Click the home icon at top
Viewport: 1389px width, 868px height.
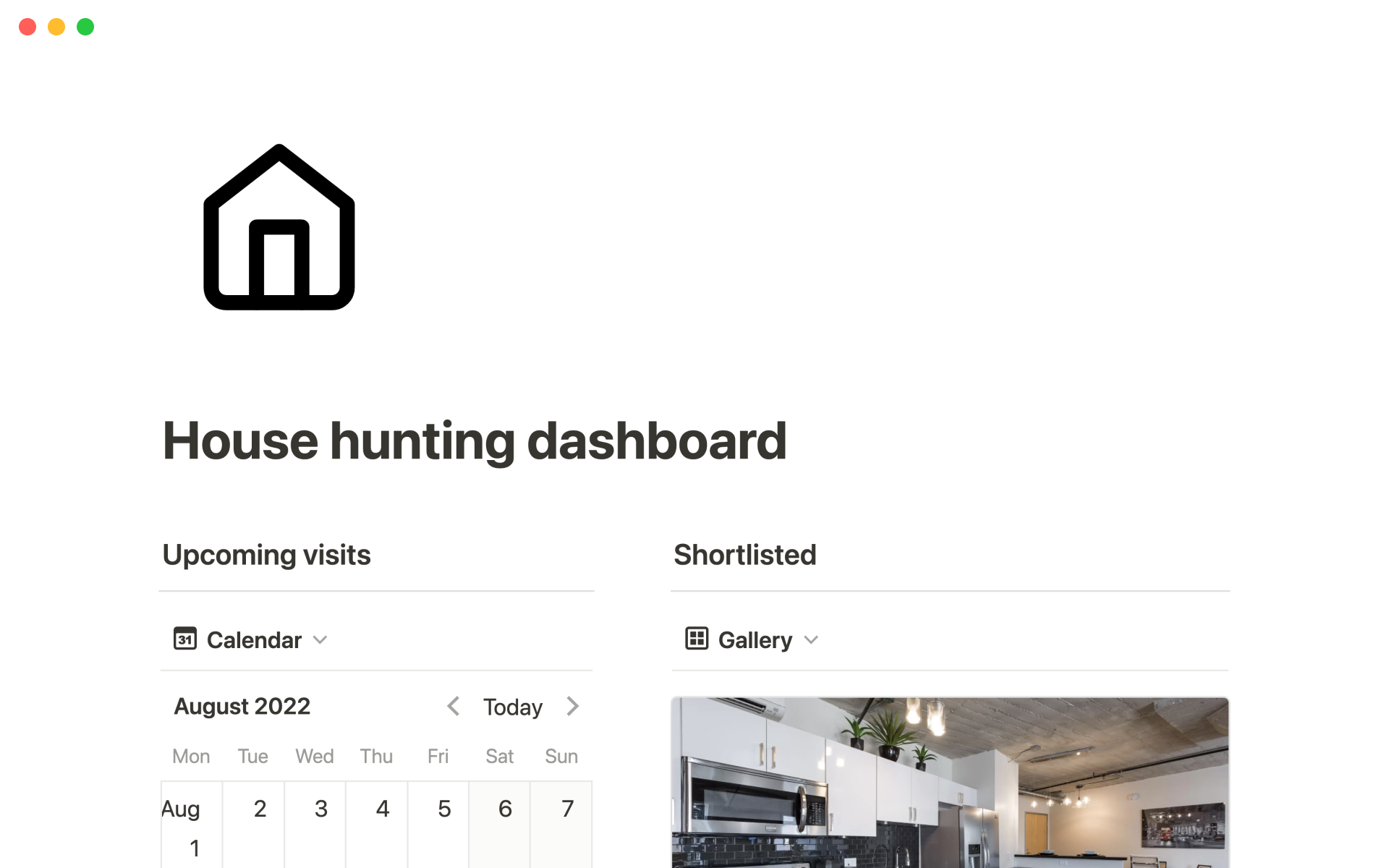pyautogui.click(x=280, y=227)
